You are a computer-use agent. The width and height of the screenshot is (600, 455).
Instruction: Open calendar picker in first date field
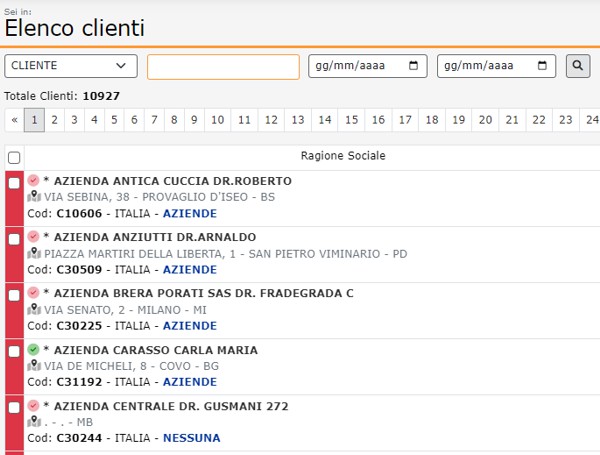pyautogui.click(x=414, y=66)
